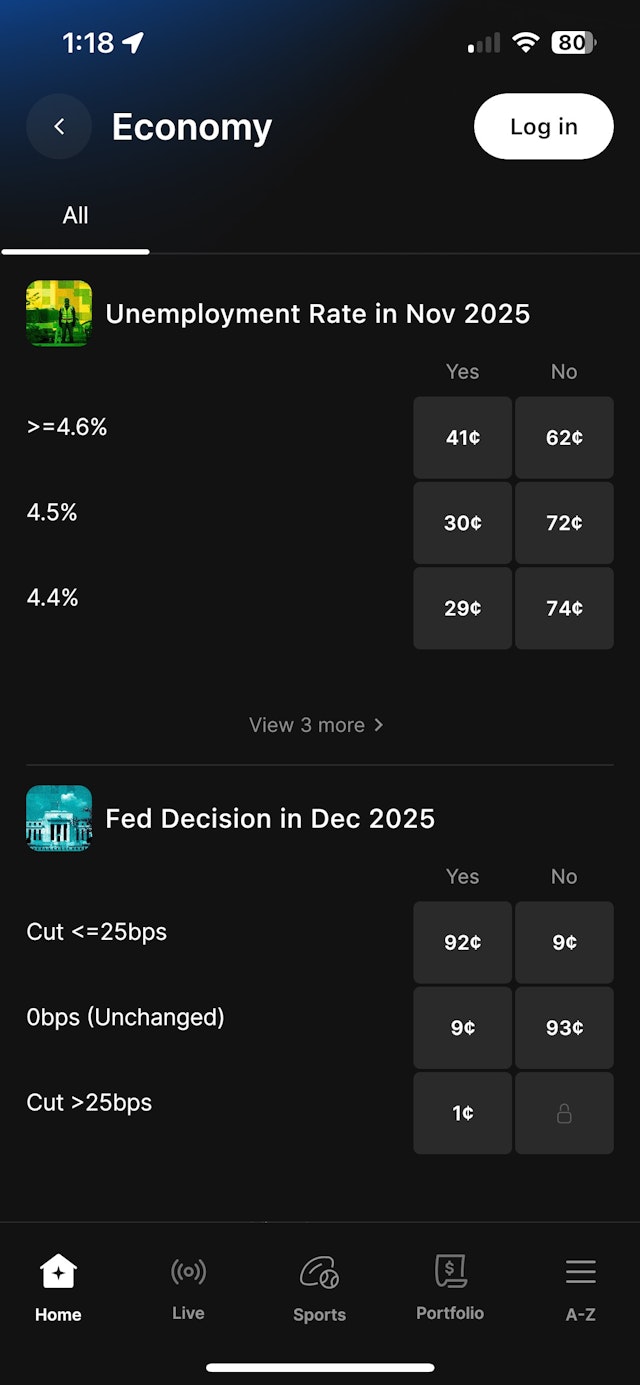Open the A-Z menu icon

580,1272
